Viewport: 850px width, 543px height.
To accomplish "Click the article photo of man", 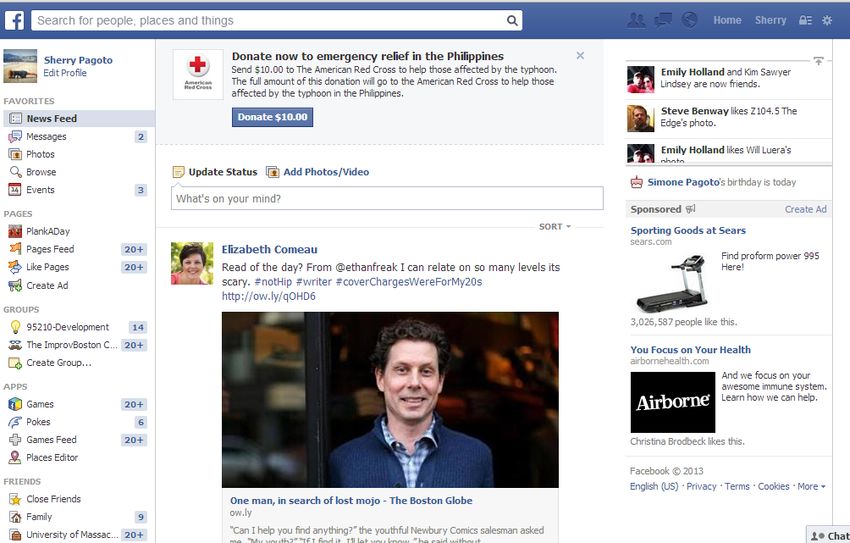I will click(x=390, y=400).
